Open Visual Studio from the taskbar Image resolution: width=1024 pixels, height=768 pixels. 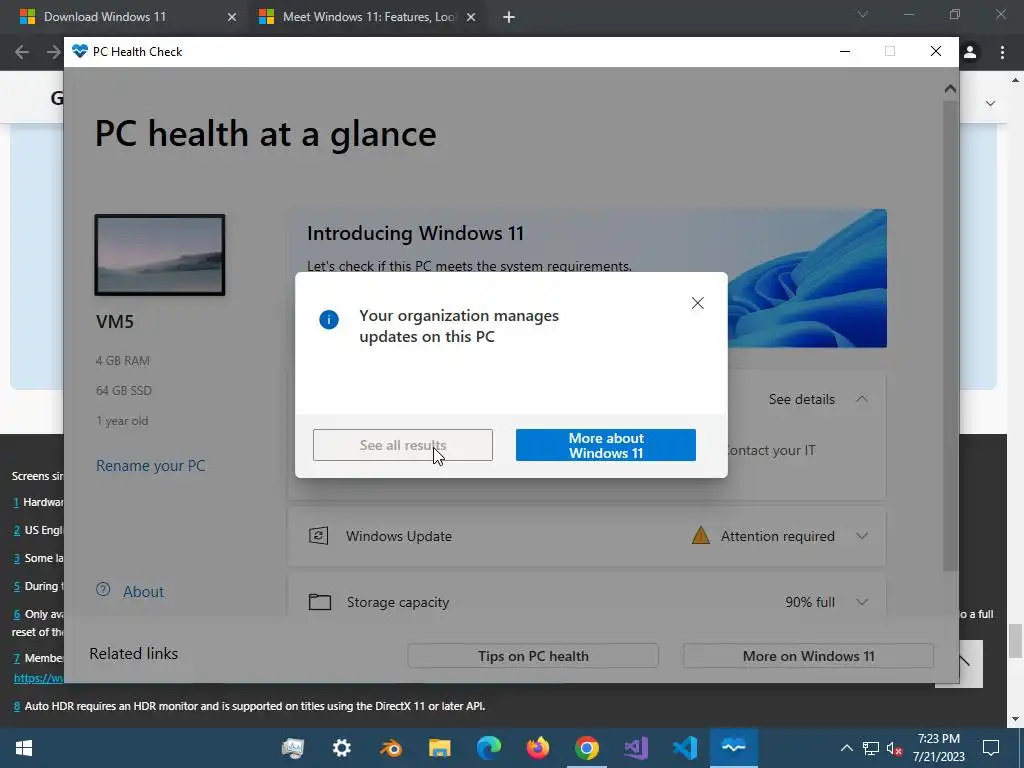click(635, 748)
